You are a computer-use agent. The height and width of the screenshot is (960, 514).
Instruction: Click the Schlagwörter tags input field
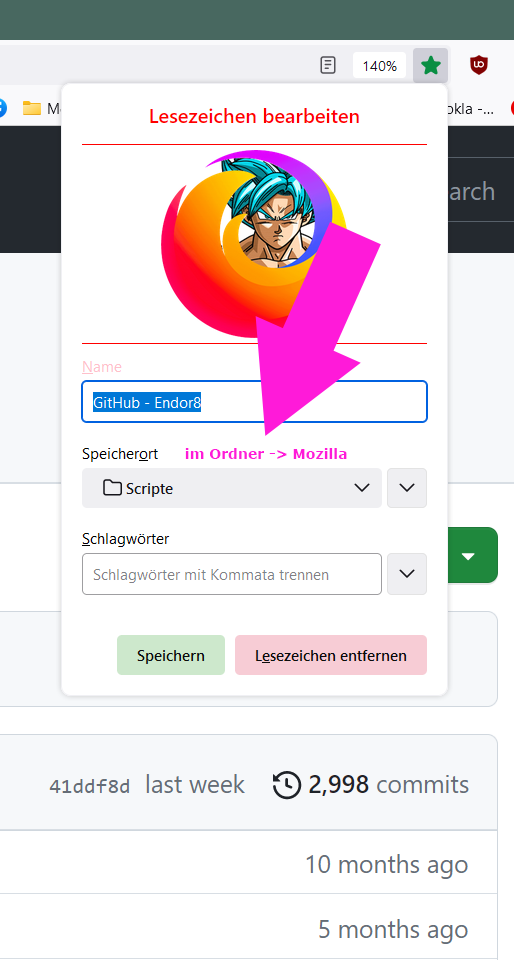pos(232,574)
